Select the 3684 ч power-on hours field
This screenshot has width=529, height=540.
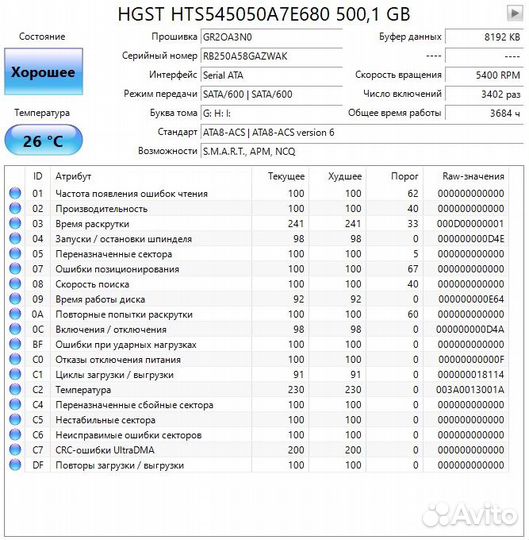point(484,113)
